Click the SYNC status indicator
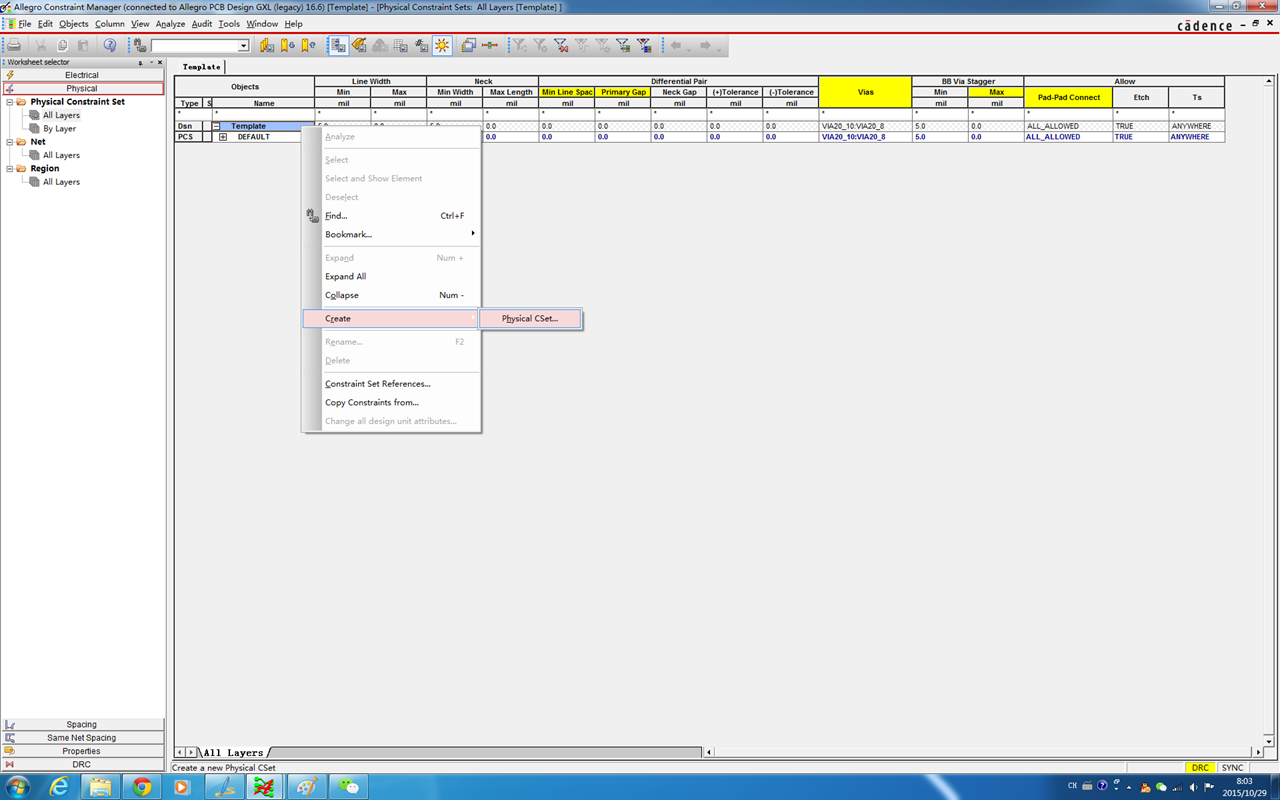The height and width of the screenshot is (800, 1280). coord(1232,768)
